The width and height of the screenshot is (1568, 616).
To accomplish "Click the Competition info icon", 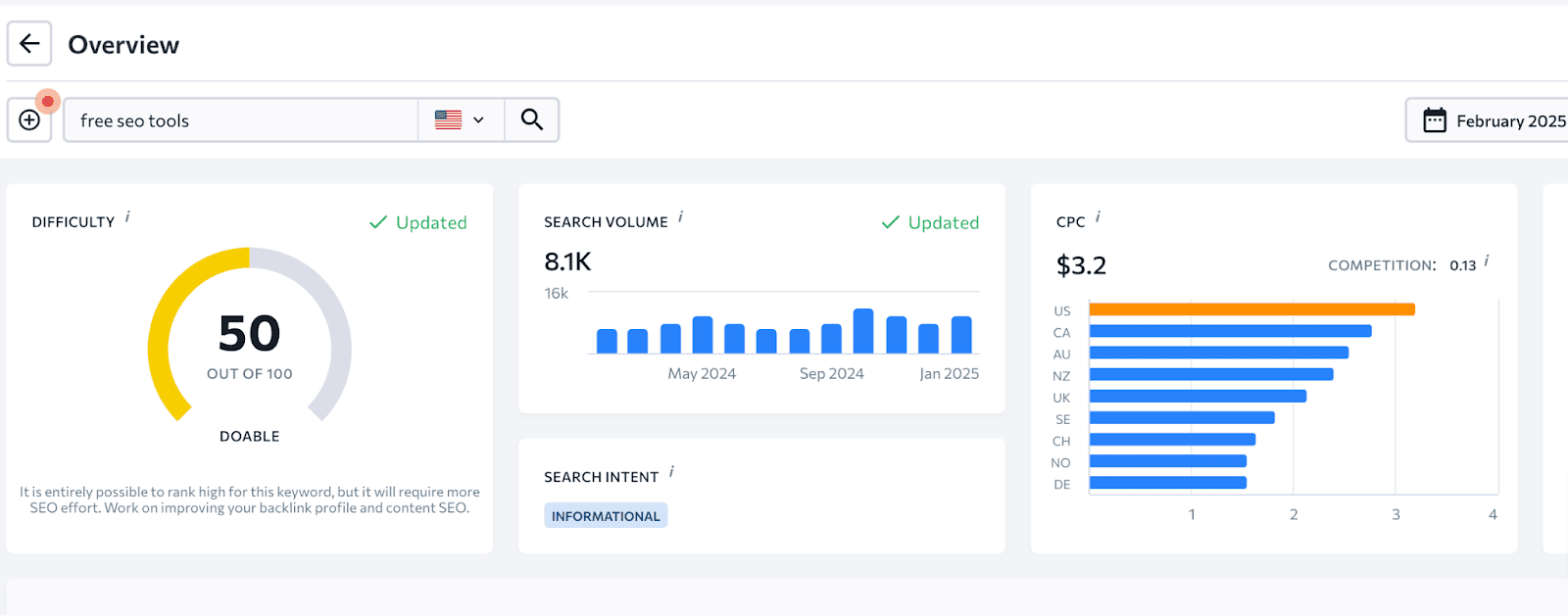I will (1487, 261).
